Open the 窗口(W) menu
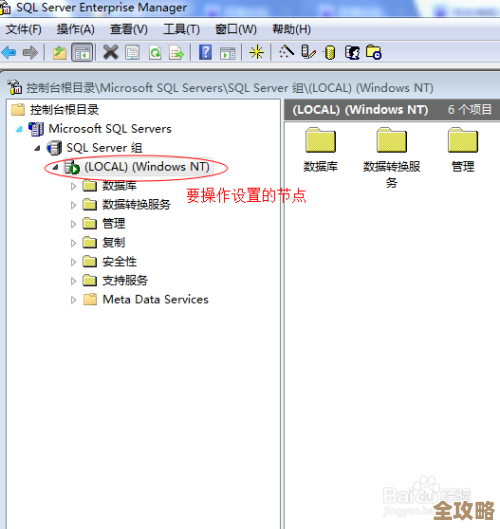 [236, 29]
